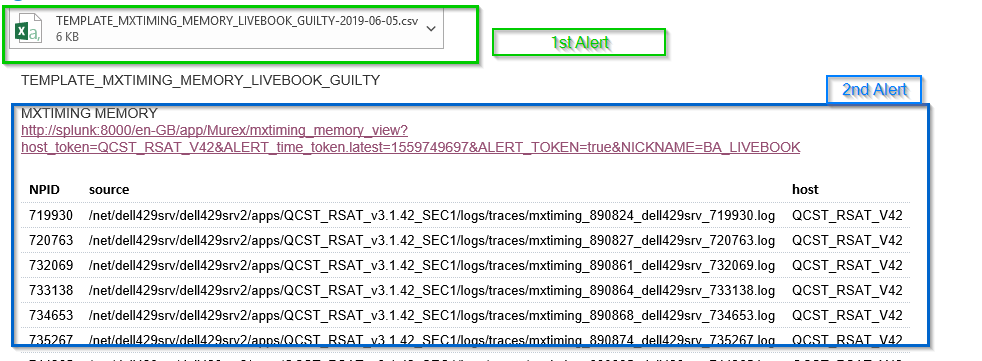Open the TEMPLATE_MXTIMING_MEMORY_LIVEBOOK_GUILTY csv attachment
This screenshot has height=361, width=982.
tap(227, 29)
